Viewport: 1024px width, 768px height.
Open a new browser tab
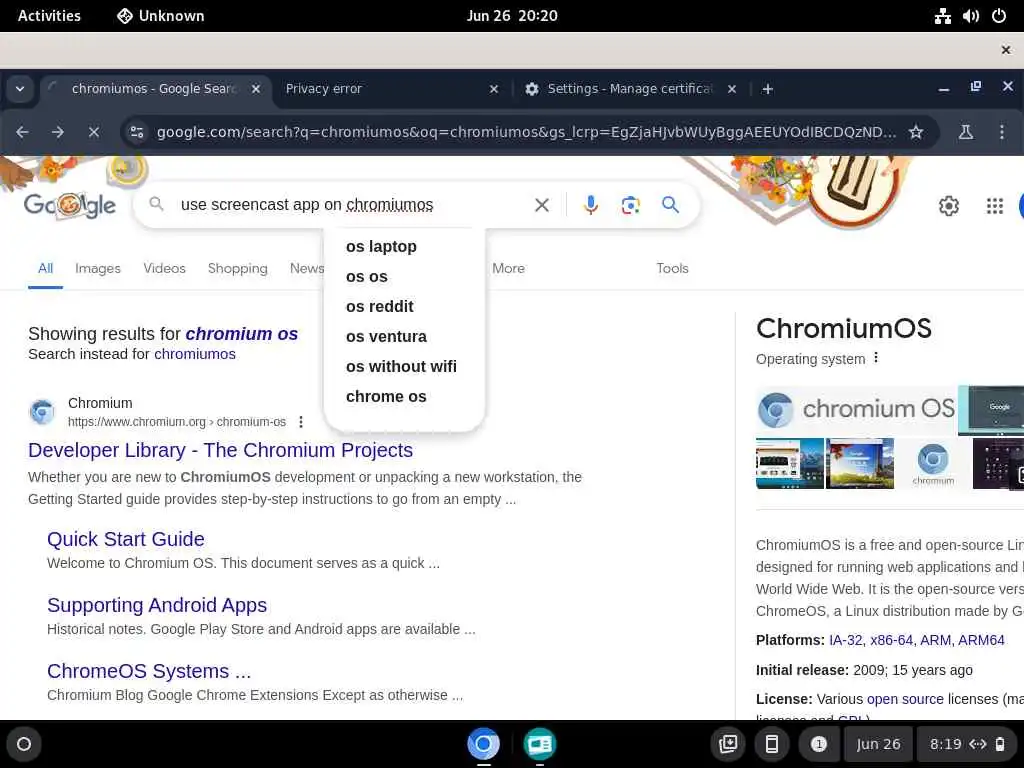coord(768,89)
